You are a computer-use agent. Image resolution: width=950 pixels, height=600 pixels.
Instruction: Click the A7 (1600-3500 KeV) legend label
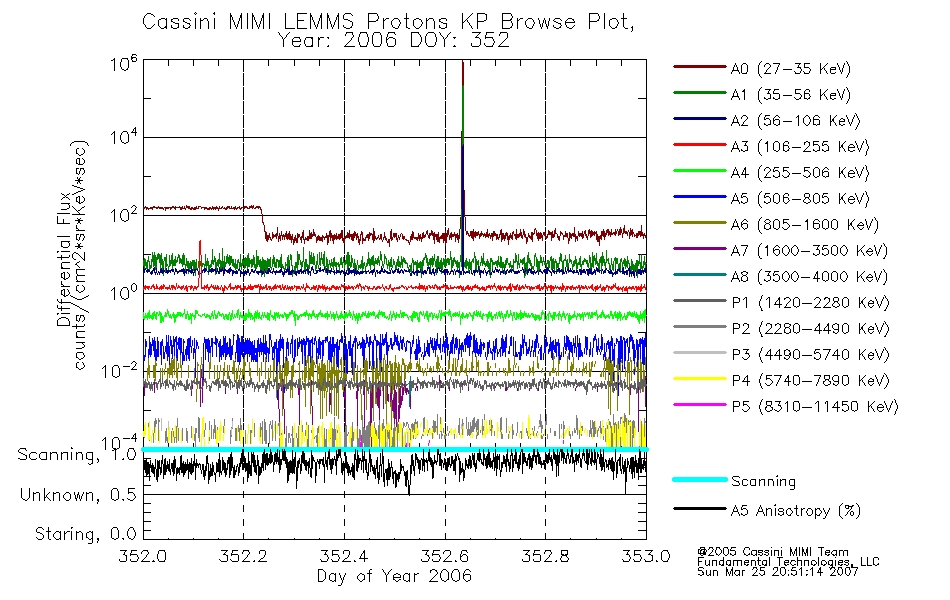tap(809, 251)
